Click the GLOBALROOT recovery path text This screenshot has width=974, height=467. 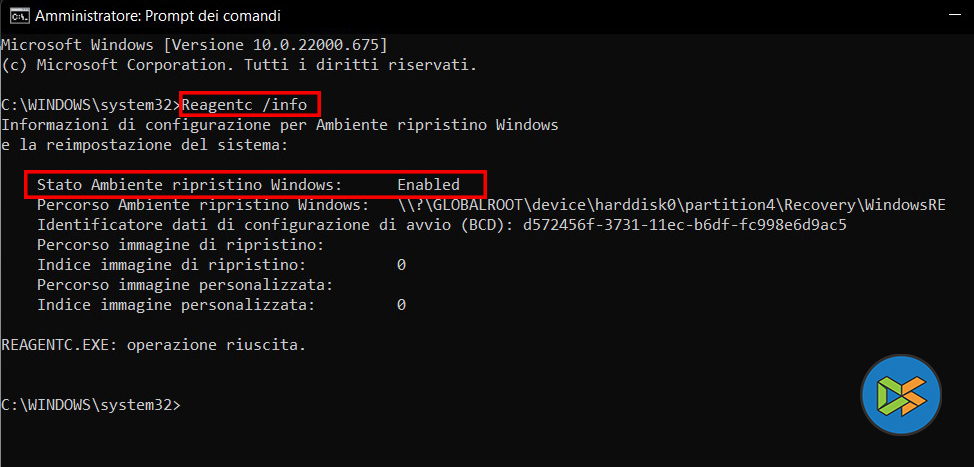coord(671,205)
